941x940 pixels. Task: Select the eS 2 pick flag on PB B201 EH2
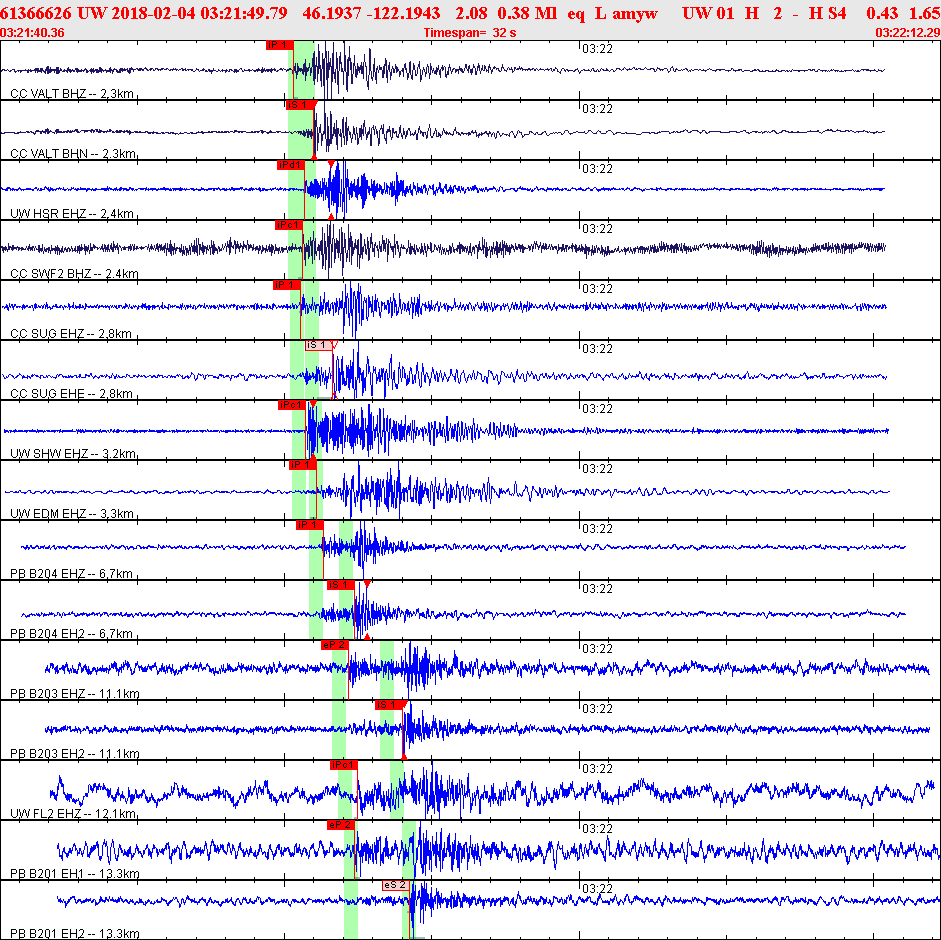pyautogui.click(x=395, y=885)
